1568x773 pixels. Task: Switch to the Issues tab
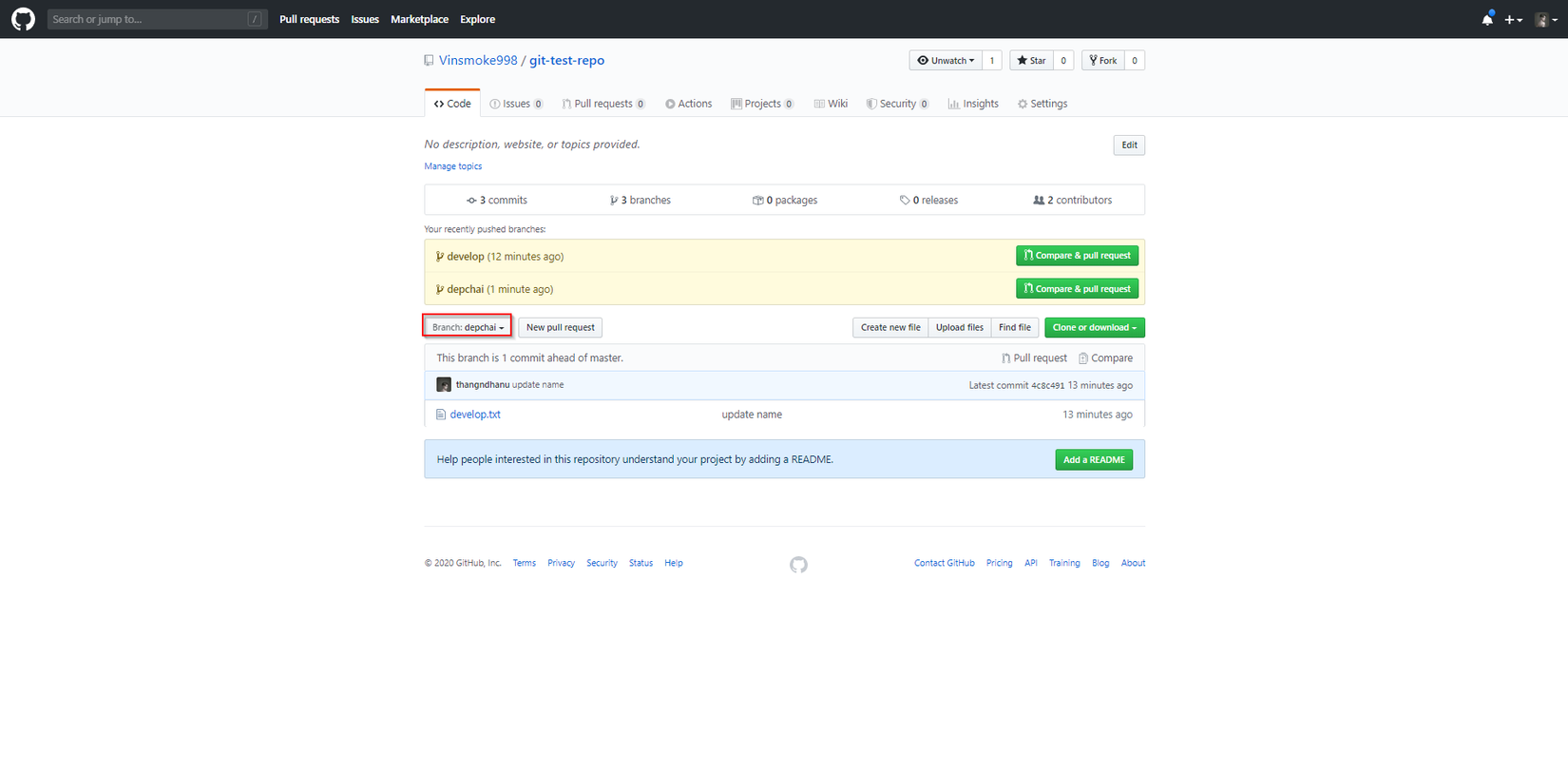516,104
